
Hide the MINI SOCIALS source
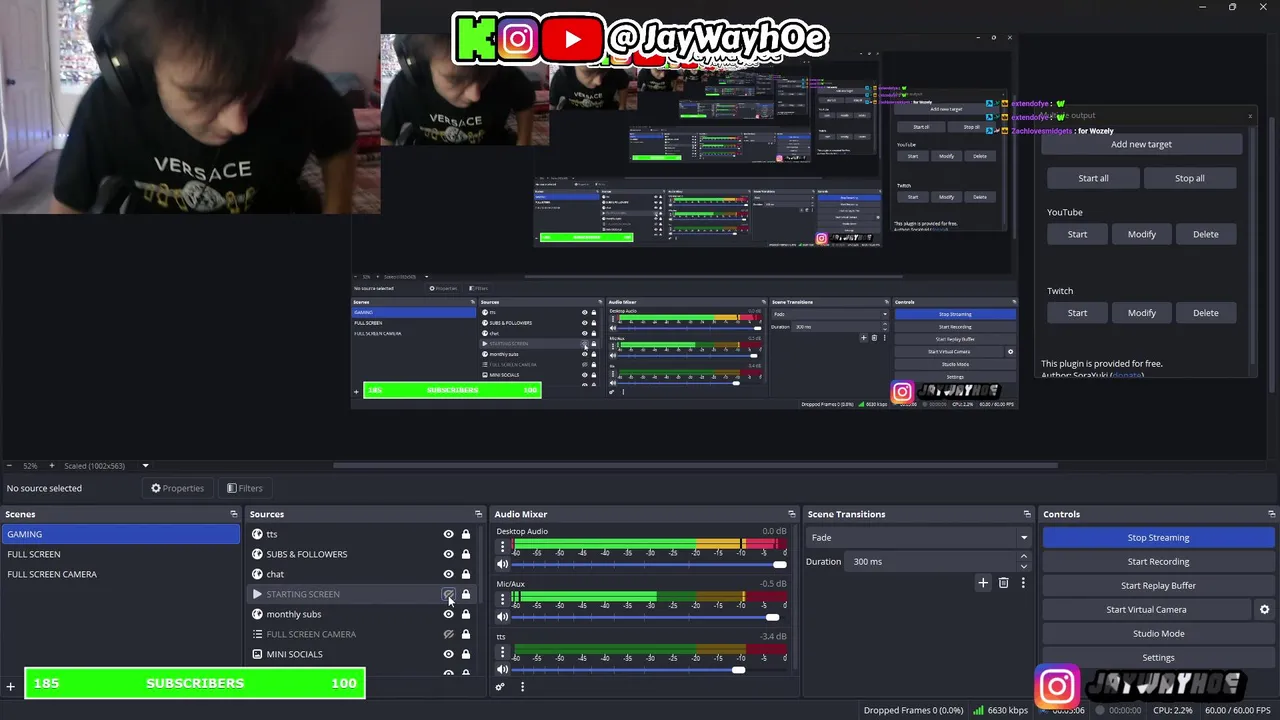448,654
